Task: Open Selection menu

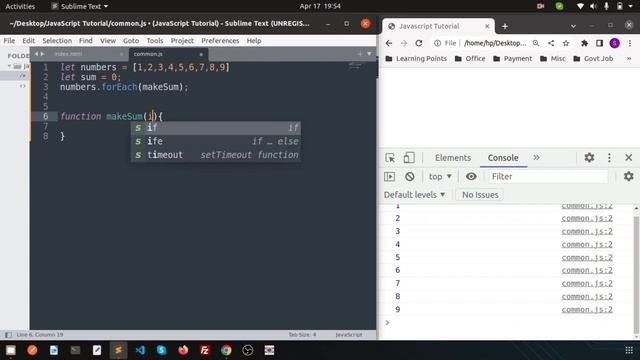Action: 57,41
